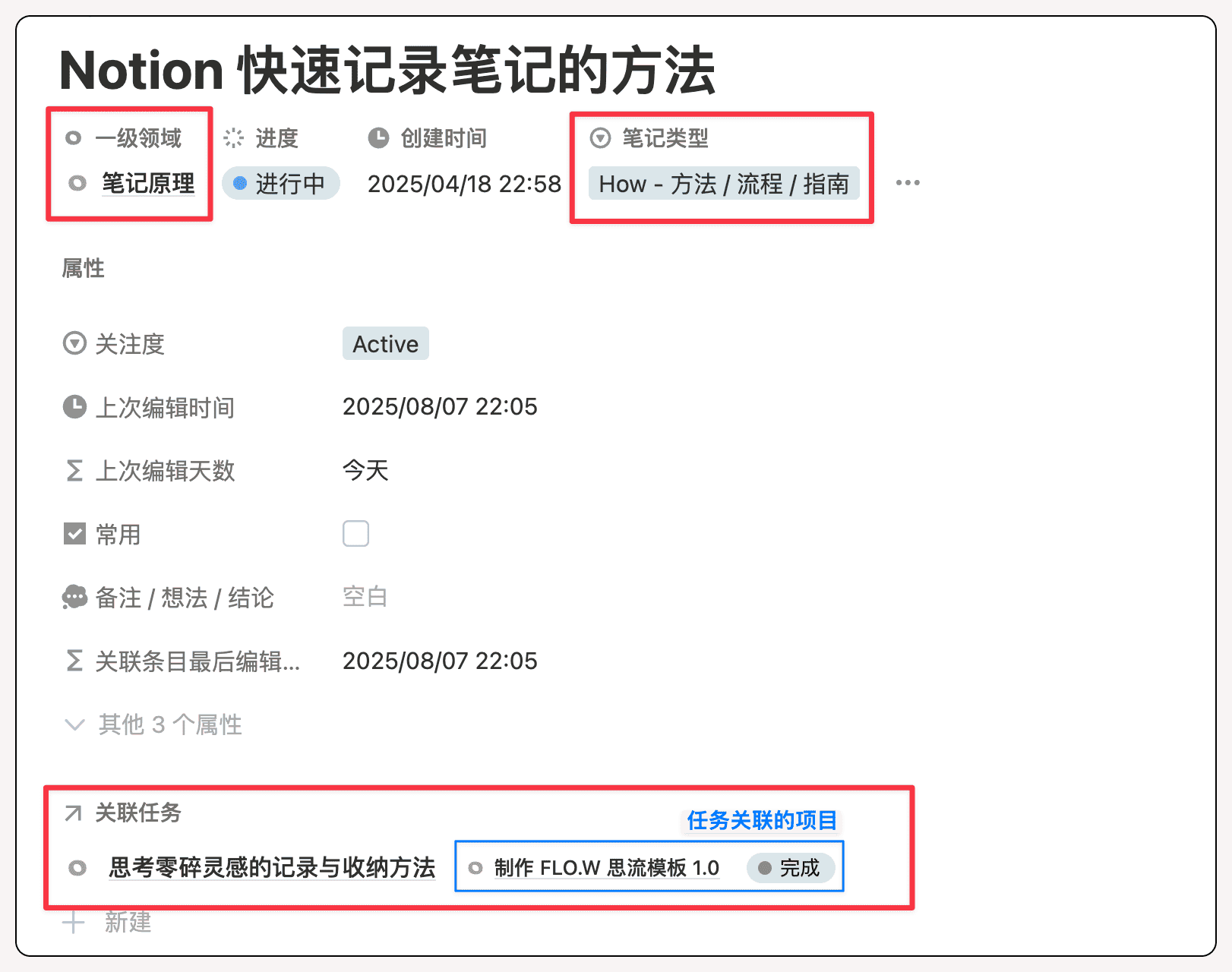Click the plus icon next to 新建

(74, 923)
